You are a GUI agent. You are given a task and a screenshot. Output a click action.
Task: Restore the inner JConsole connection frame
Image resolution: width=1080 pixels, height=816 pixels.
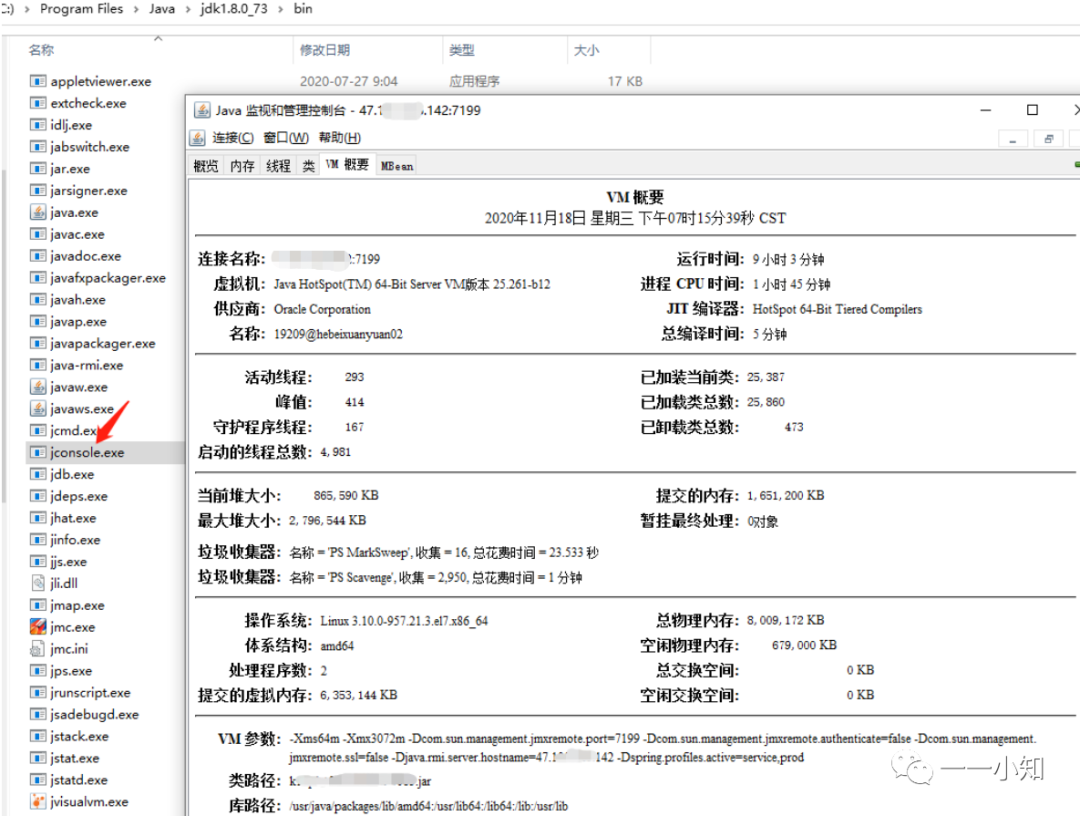(1048, 139)
